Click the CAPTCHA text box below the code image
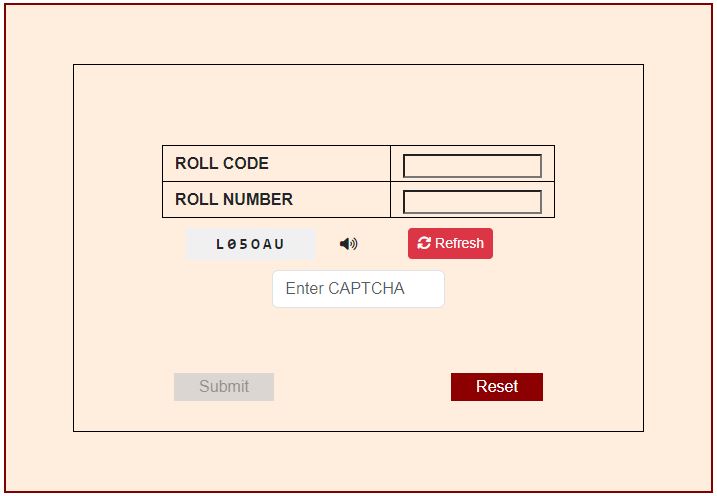Image resolution: width=717 pixels, height=496 pixels. coord(358,289)
